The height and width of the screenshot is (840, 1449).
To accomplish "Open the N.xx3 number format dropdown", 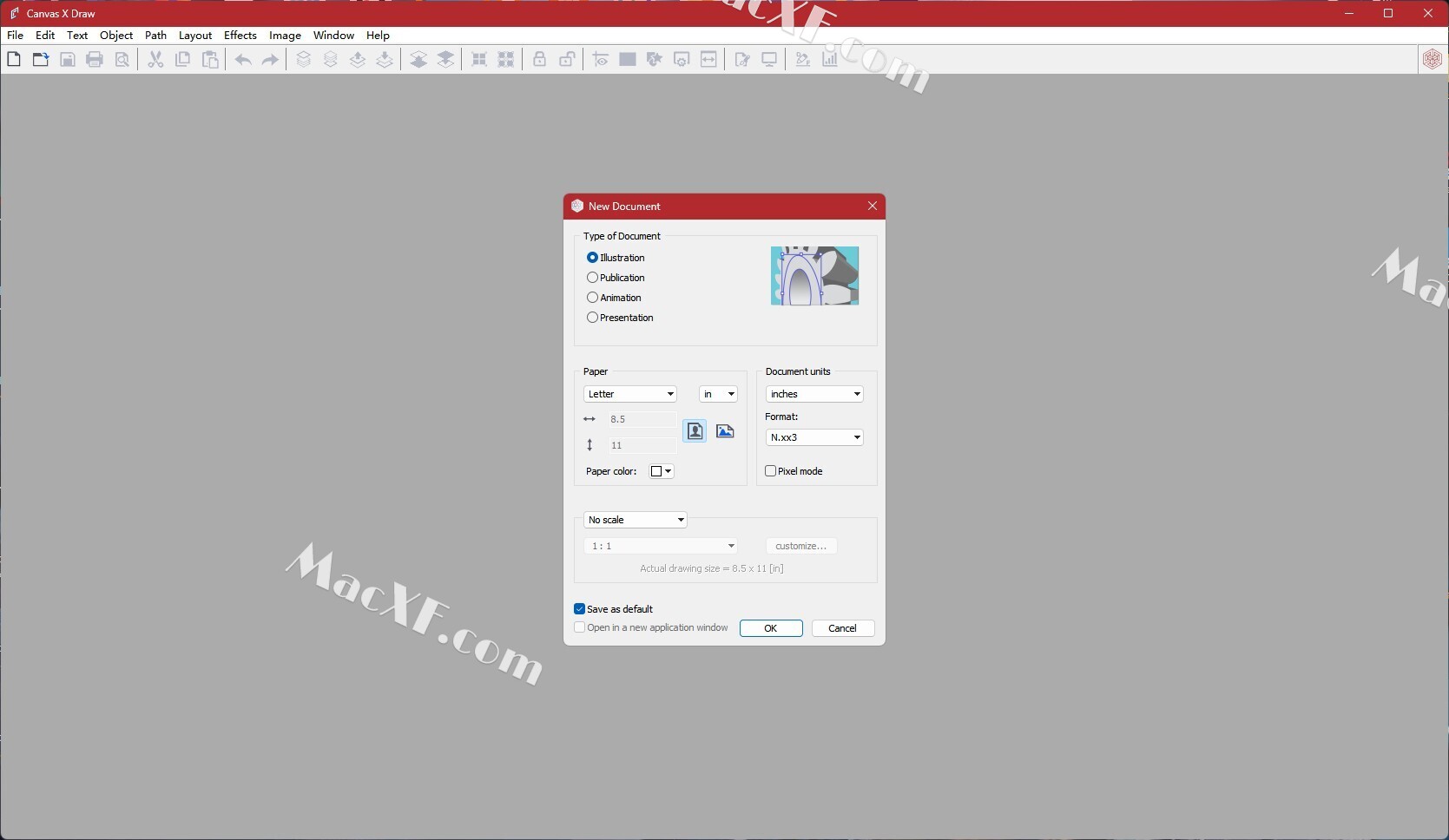I will 814,437.
